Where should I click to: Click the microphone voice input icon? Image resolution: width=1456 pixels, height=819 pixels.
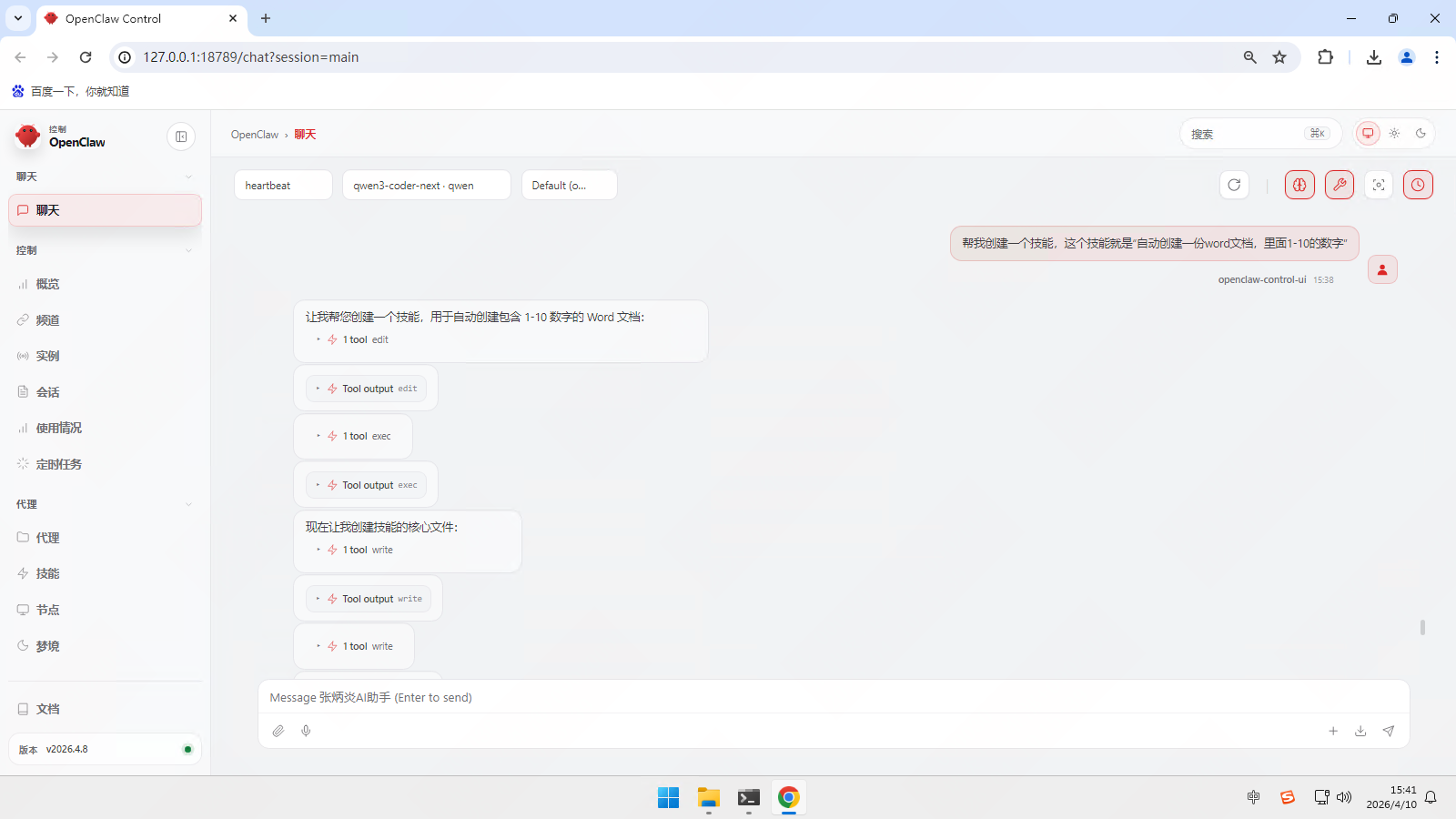click(306, 731)
